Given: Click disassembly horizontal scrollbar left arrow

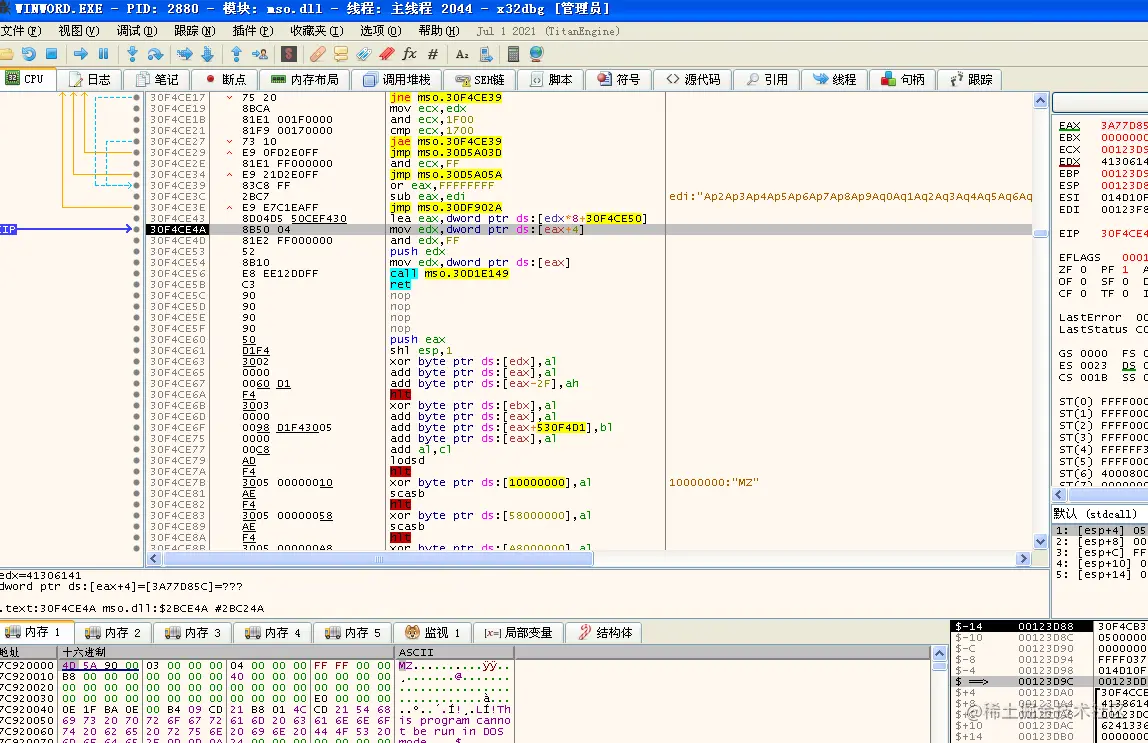Looking at the screenshot, I should tap(154, 559).
